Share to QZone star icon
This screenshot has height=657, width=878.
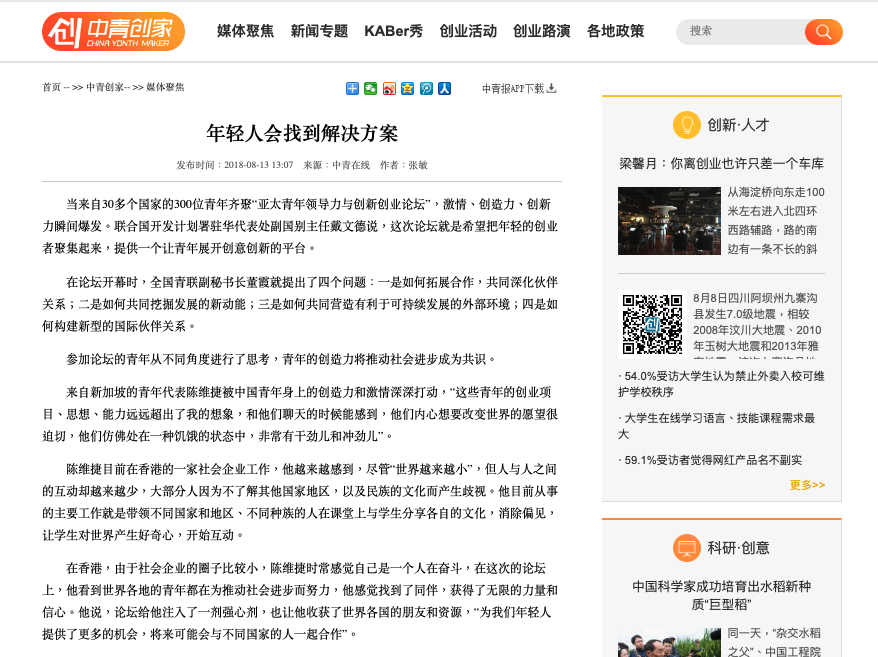coord(407,88)
